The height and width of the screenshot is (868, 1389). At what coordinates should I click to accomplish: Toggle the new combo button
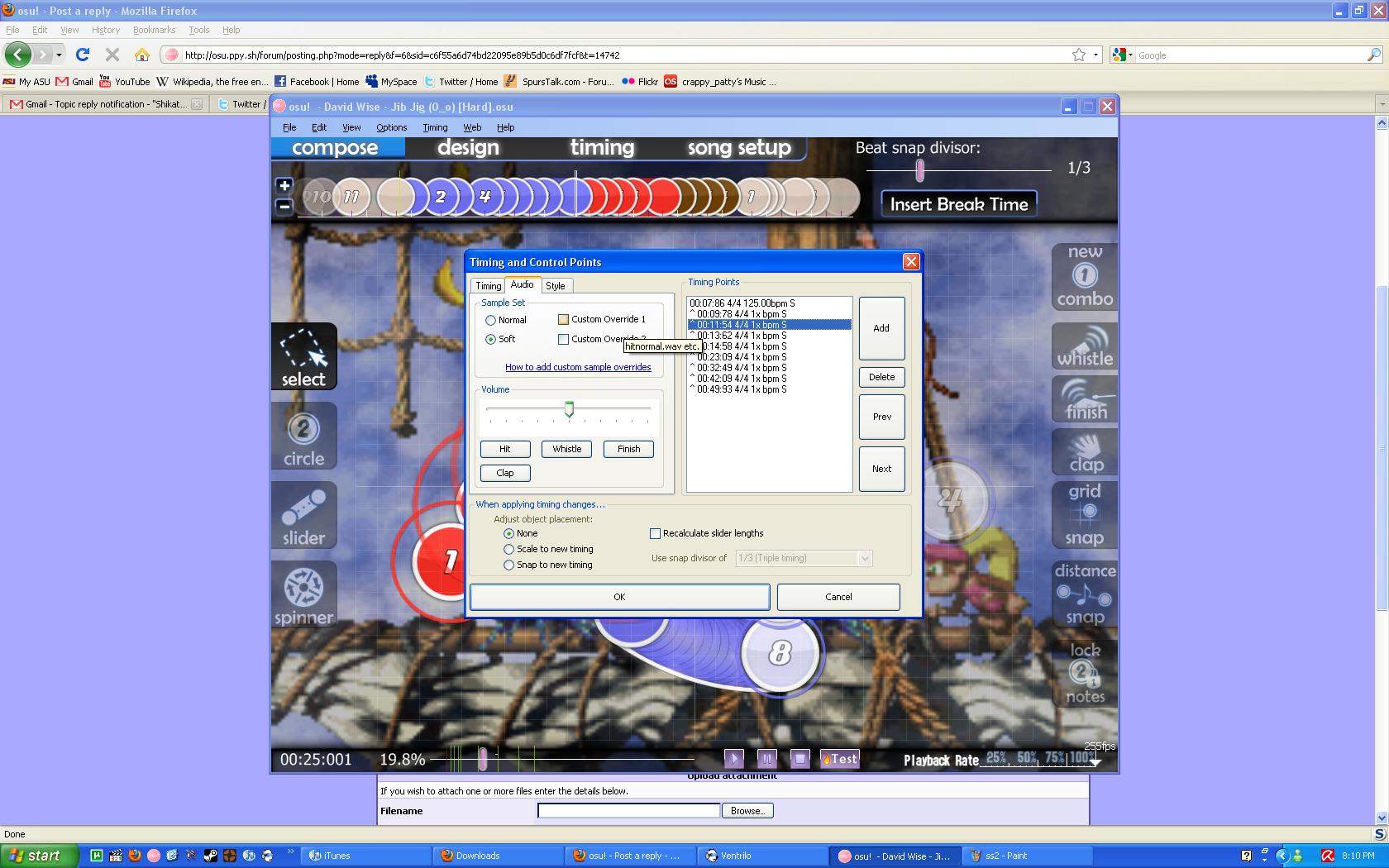click(1085, 277)
